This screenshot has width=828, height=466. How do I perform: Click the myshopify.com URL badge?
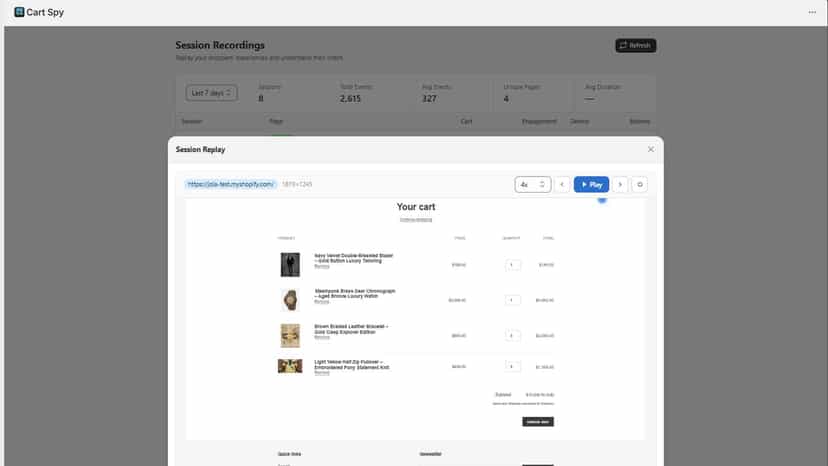click(231, 184)
